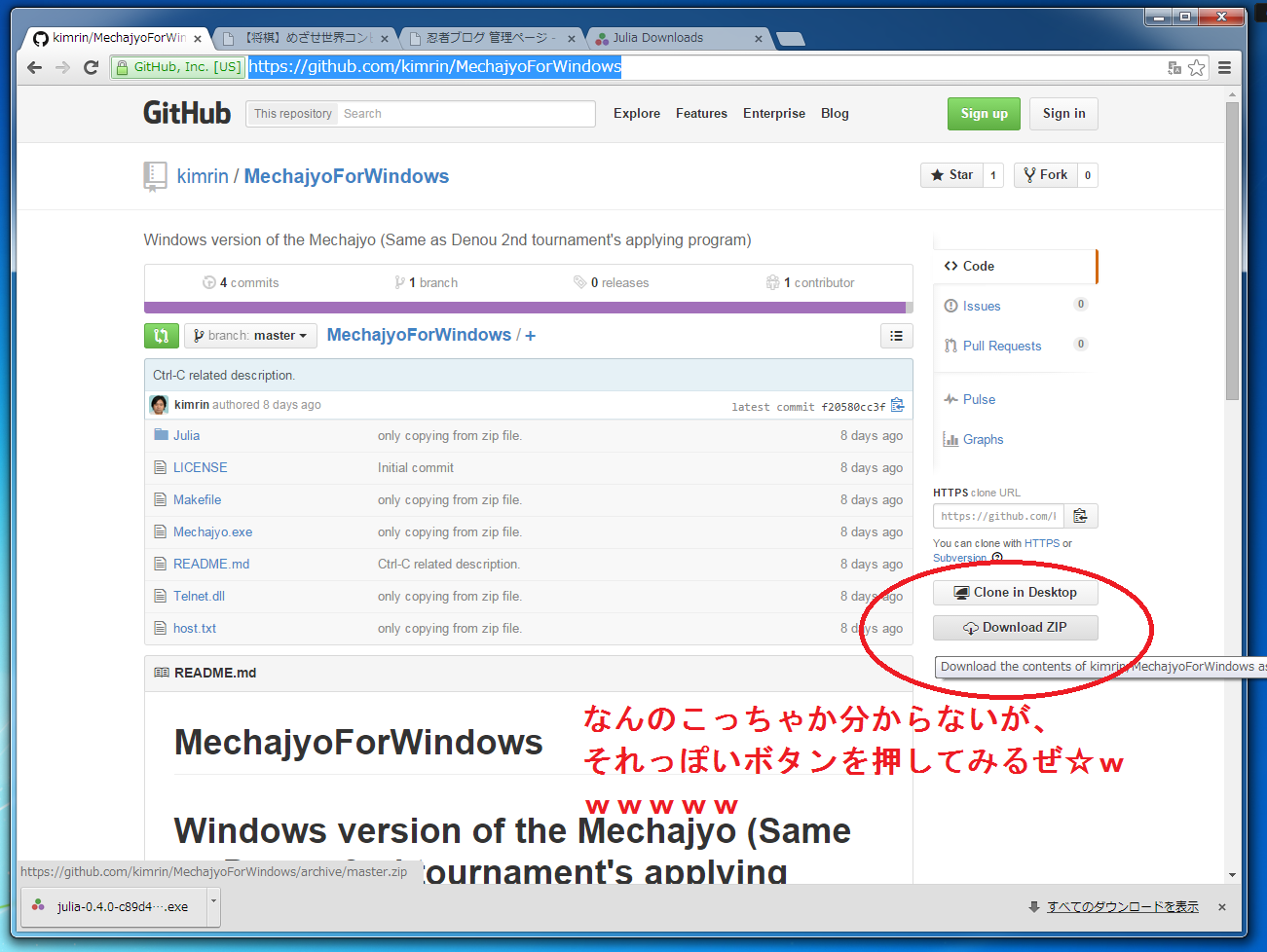Click the list view icon button above the file list
1267x952 pixels.
click(896, 336)
